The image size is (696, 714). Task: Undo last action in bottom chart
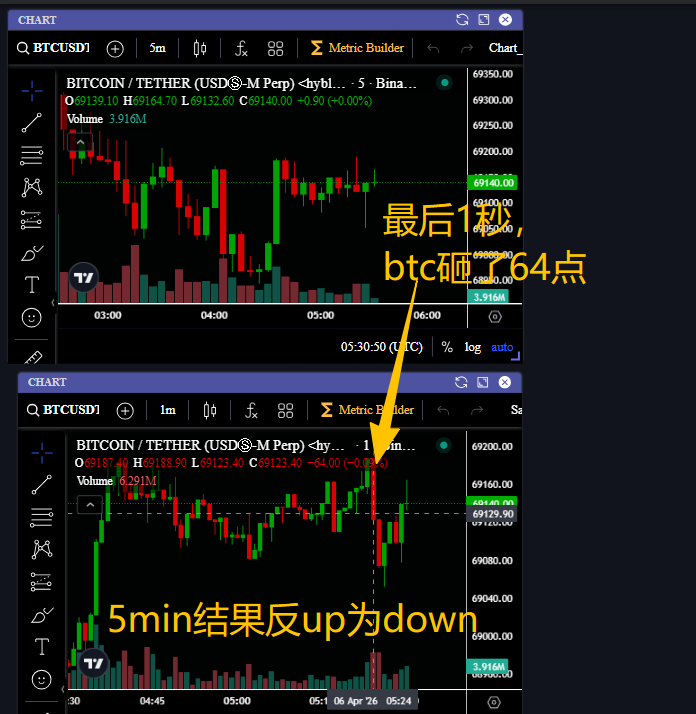pyautogui.click(x=443, y=411)
